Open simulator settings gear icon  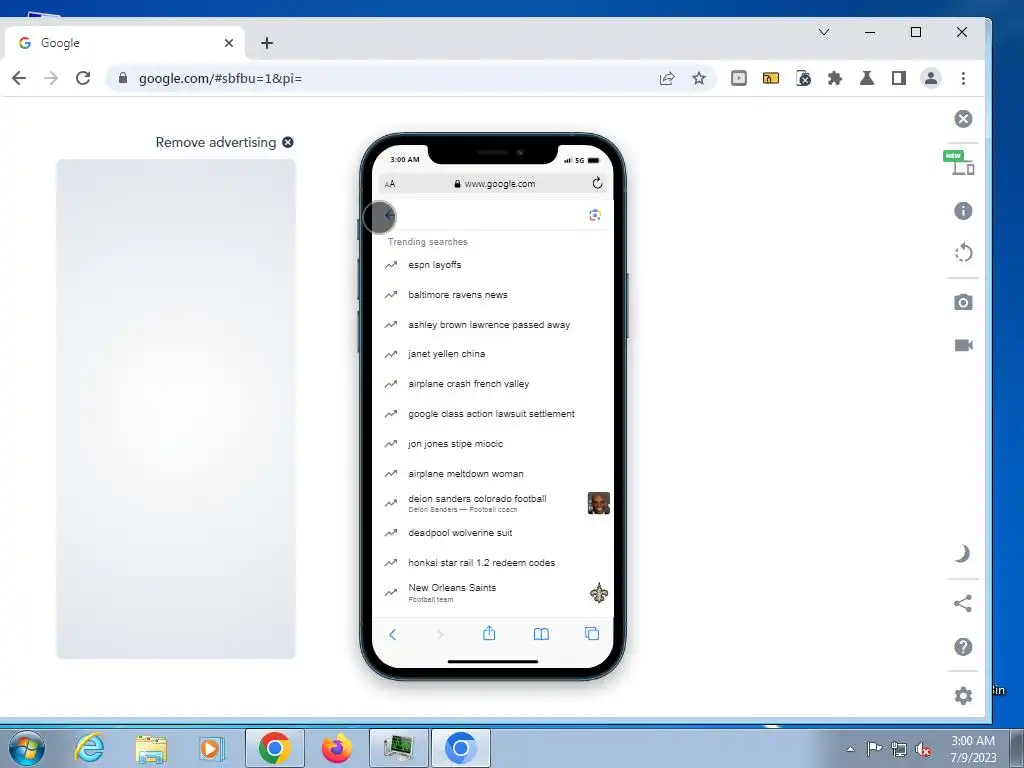(x=963, y=696)
